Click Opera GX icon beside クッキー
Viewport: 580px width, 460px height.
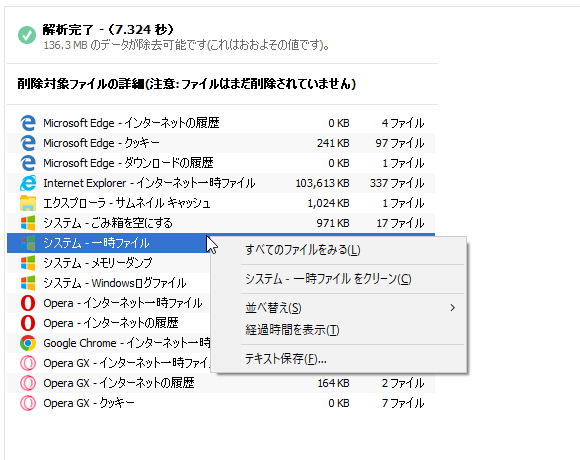28,403
